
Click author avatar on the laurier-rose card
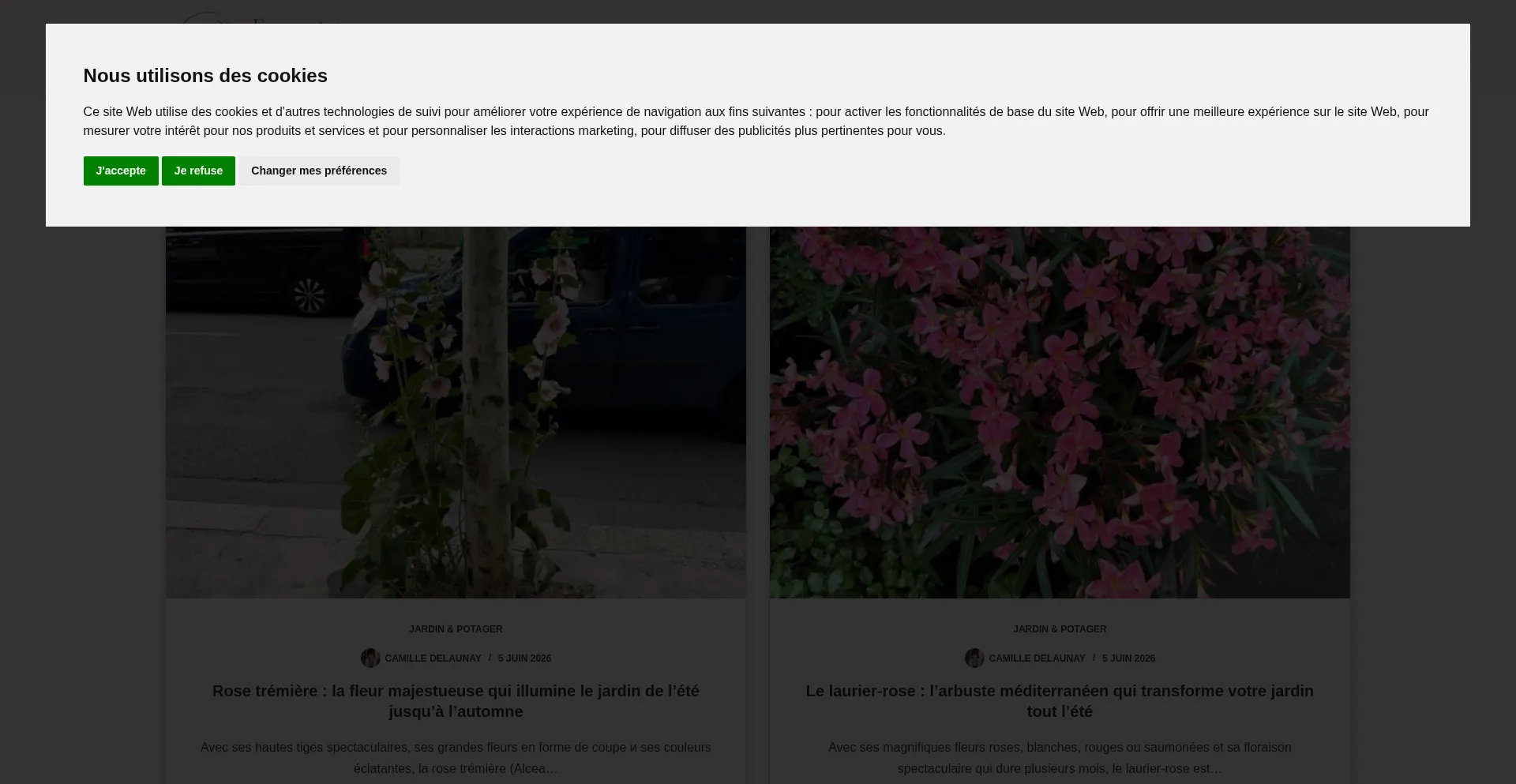[x=974, y=658]
